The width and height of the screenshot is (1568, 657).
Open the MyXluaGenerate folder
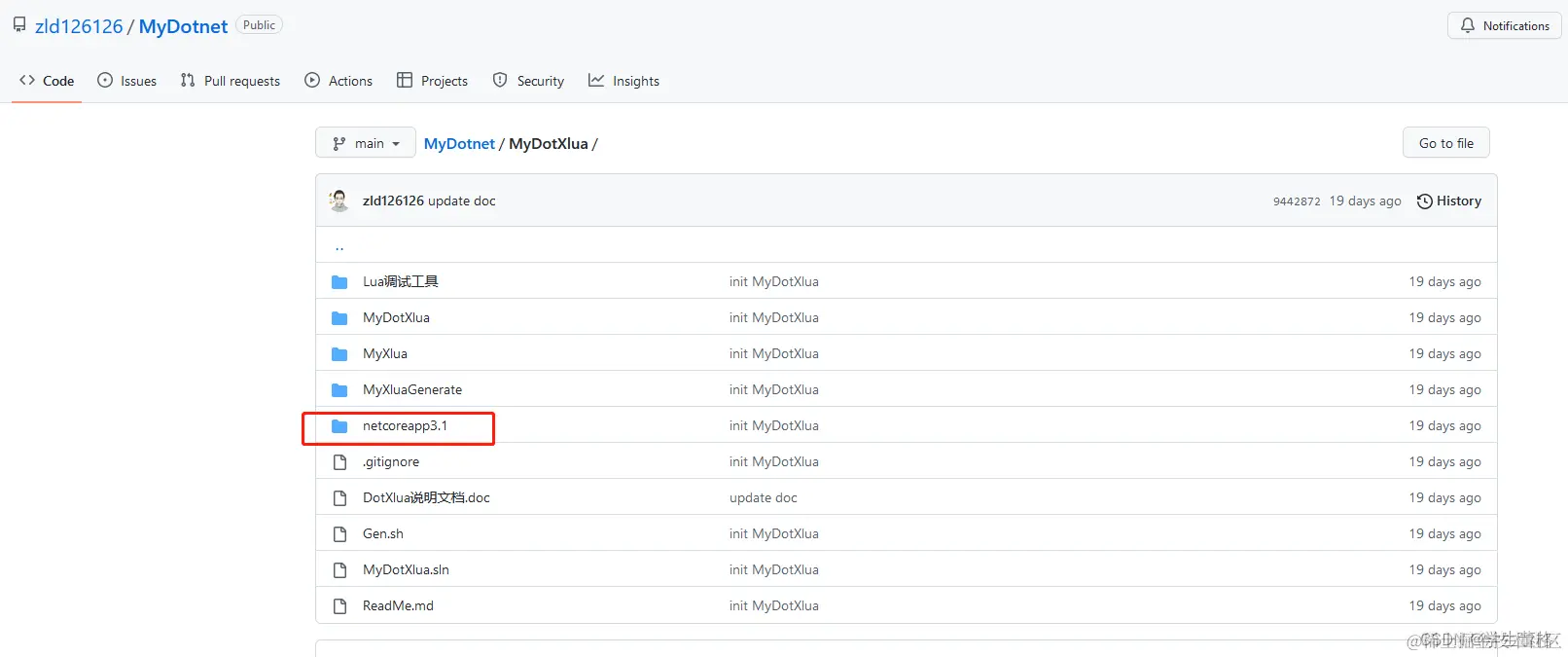(412, 389)
